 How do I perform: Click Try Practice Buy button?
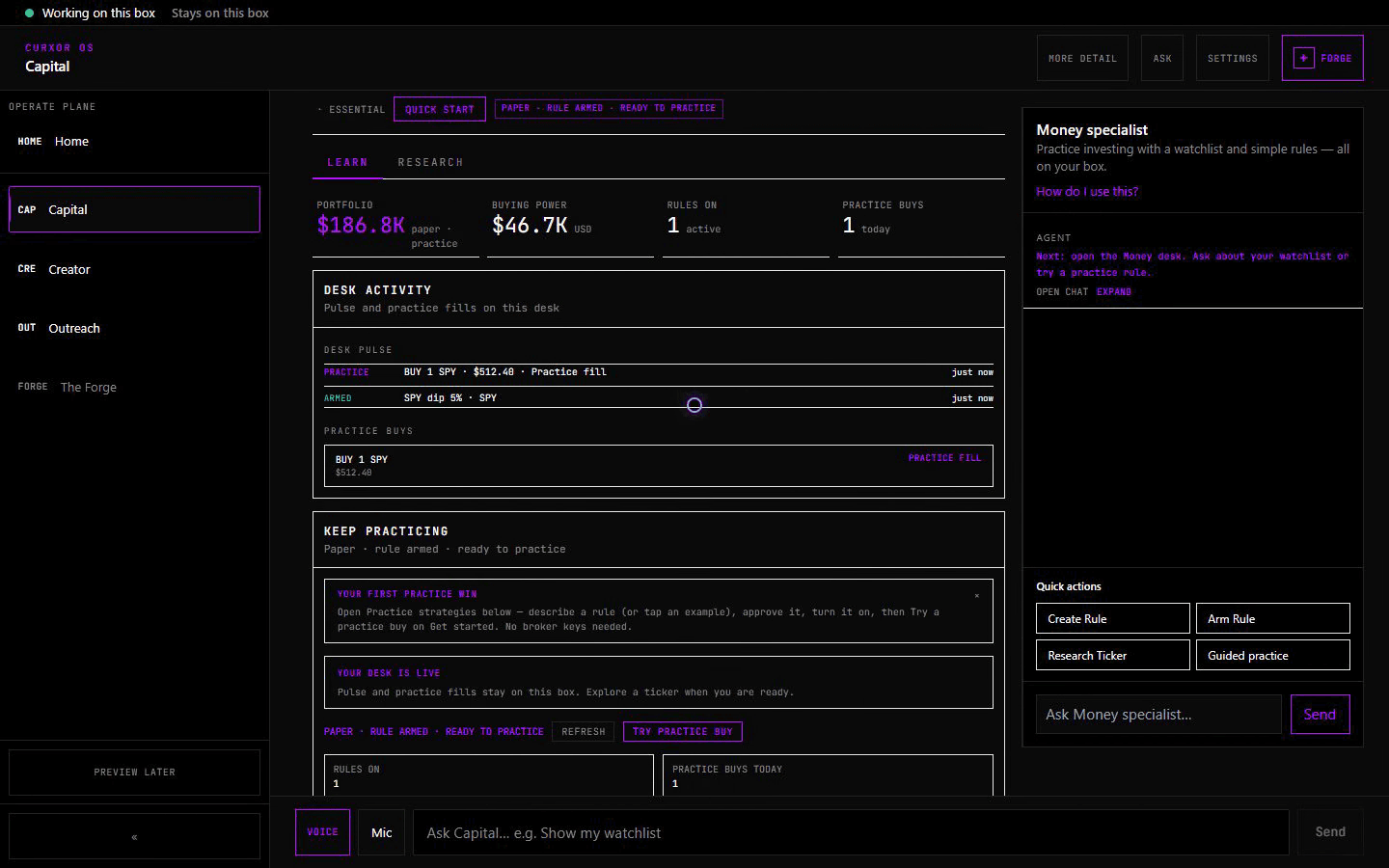[682, 731]
